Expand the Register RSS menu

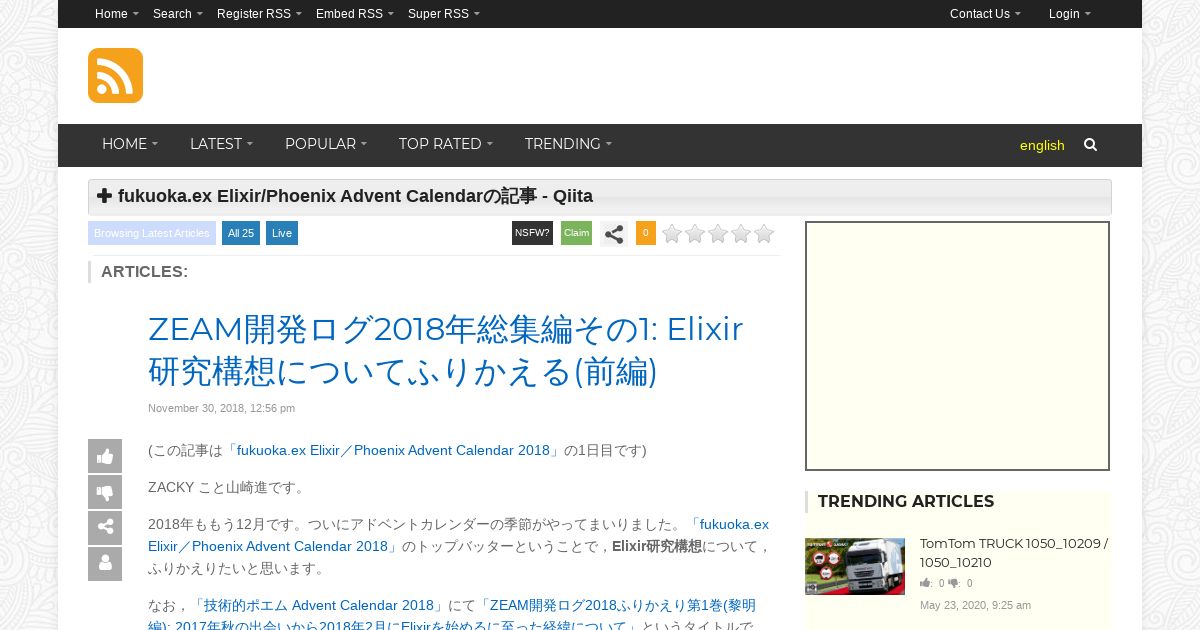pyautogui.click(x=259, y=14)
